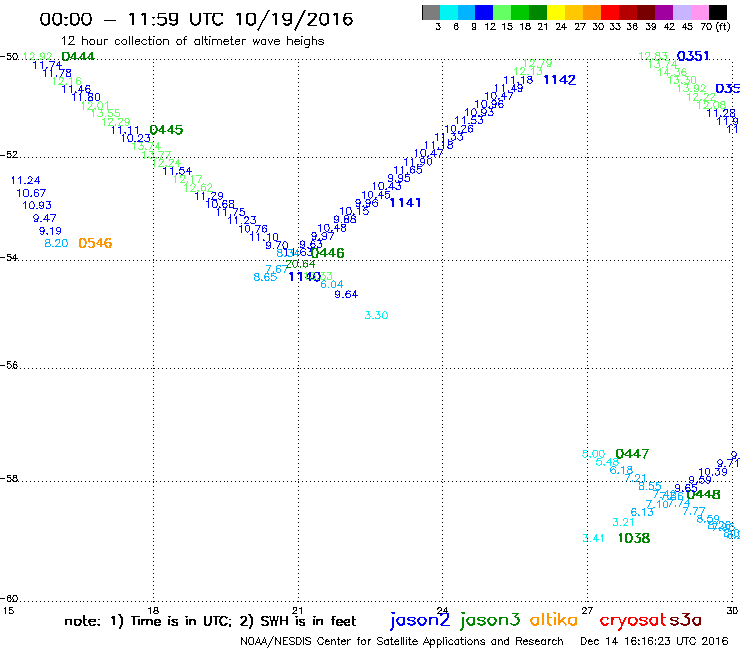Click the NOAA/NESDIS Center credit line
This screenshot has width=740, height=650.
point(402,642)
